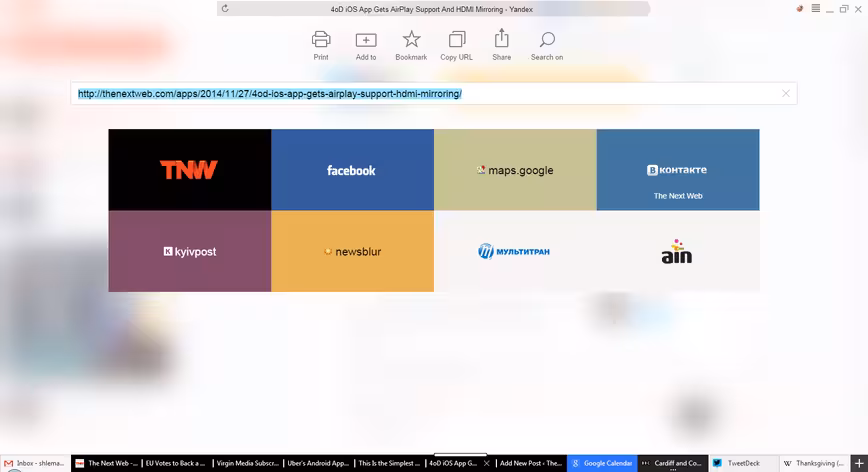Open the facebook tile

353,170
